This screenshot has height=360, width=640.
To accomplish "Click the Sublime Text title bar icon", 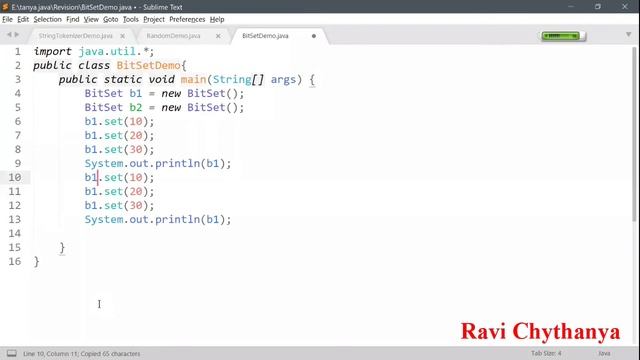I will [5, 7].
